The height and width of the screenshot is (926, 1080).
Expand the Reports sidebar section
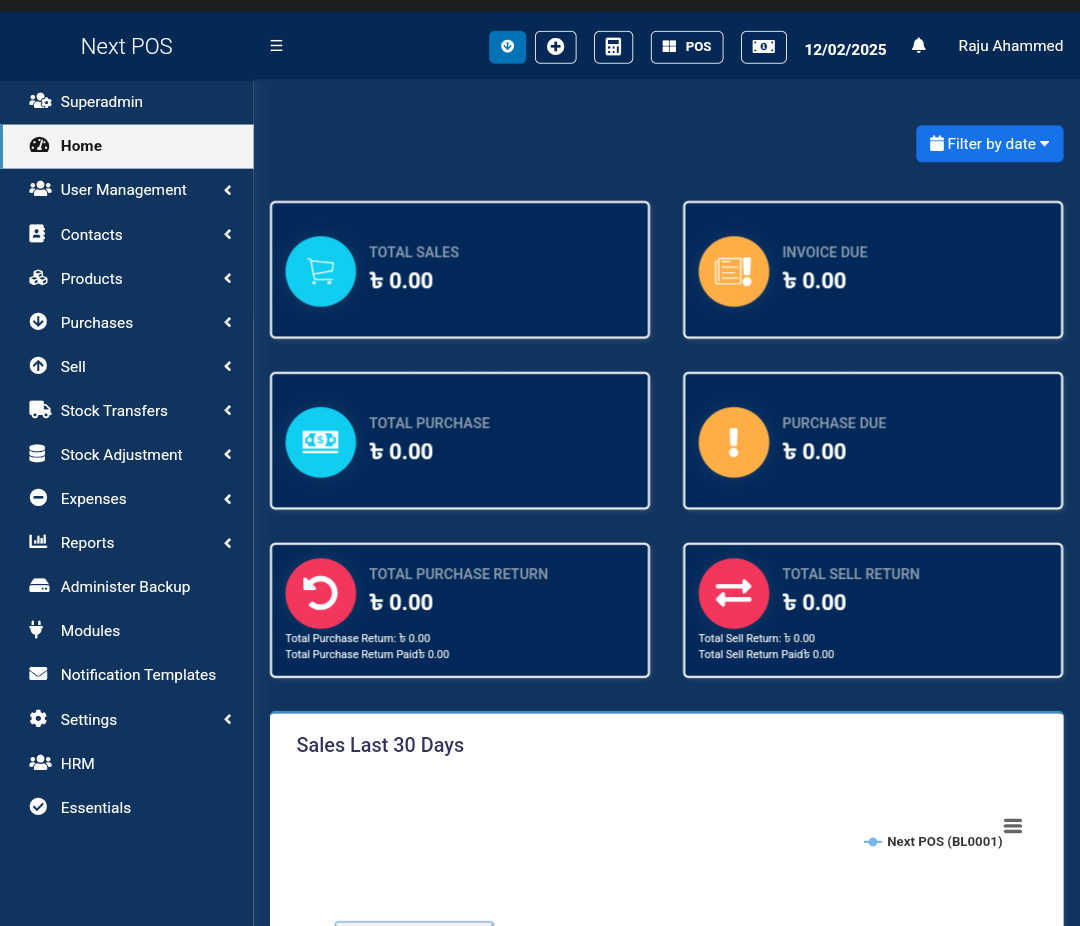(x=88, y=543)
